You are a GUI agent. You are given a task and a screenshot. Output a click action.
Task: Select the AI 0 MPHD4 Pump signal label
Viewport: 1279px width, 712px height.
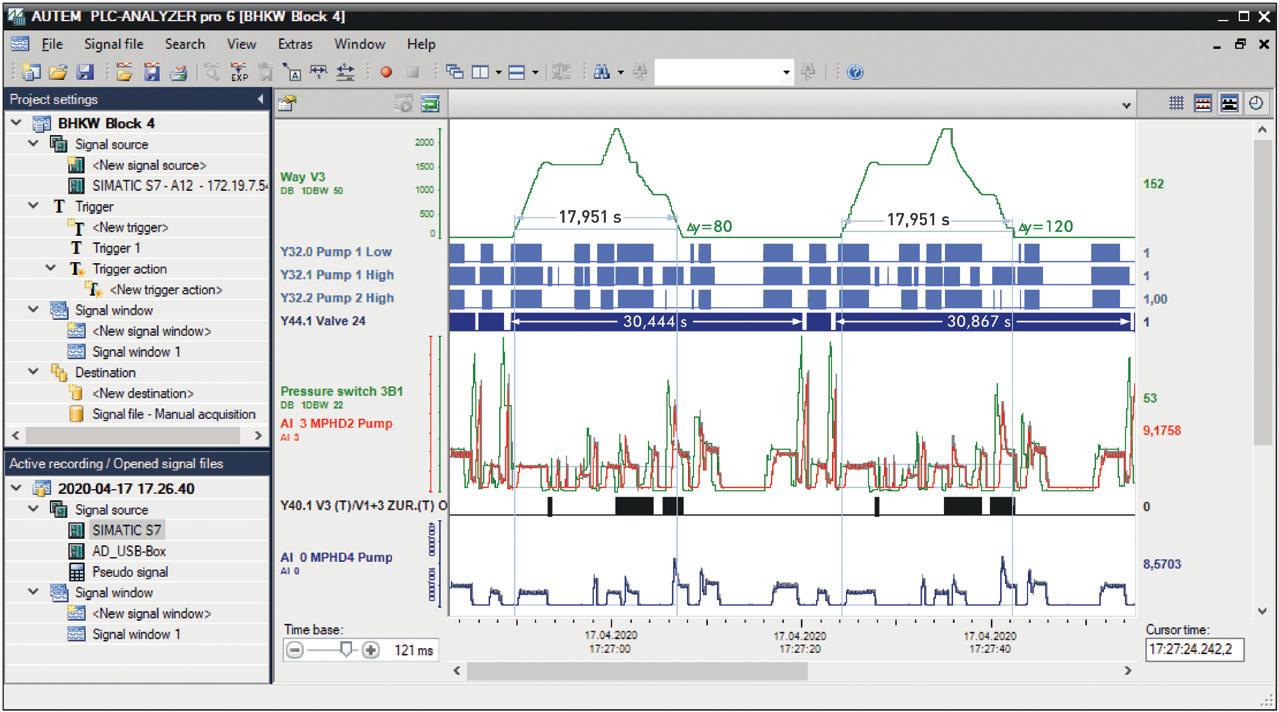[x=336, y=557]
